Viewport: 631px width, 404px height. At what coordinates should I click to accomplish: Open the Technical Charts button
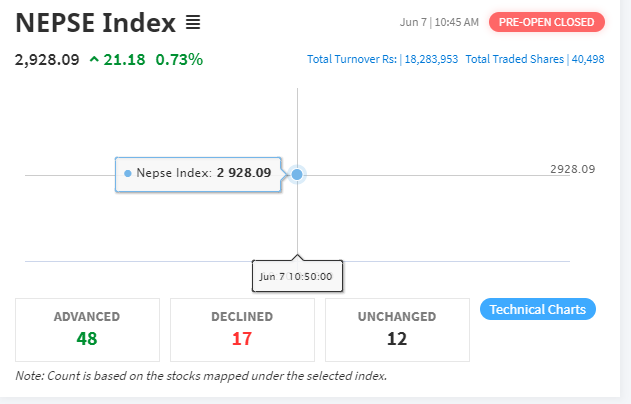tap(538, 309)
